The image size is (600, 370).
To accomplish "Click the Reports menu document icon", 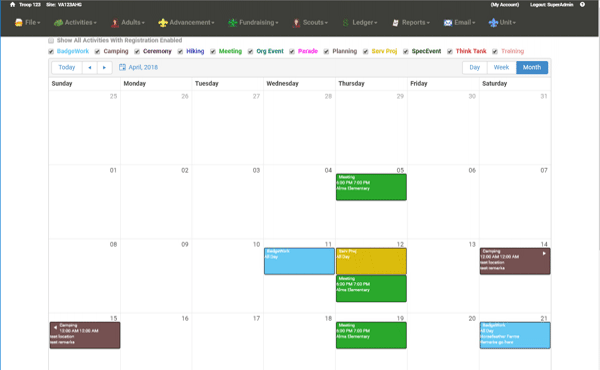I will click(395, 23).
